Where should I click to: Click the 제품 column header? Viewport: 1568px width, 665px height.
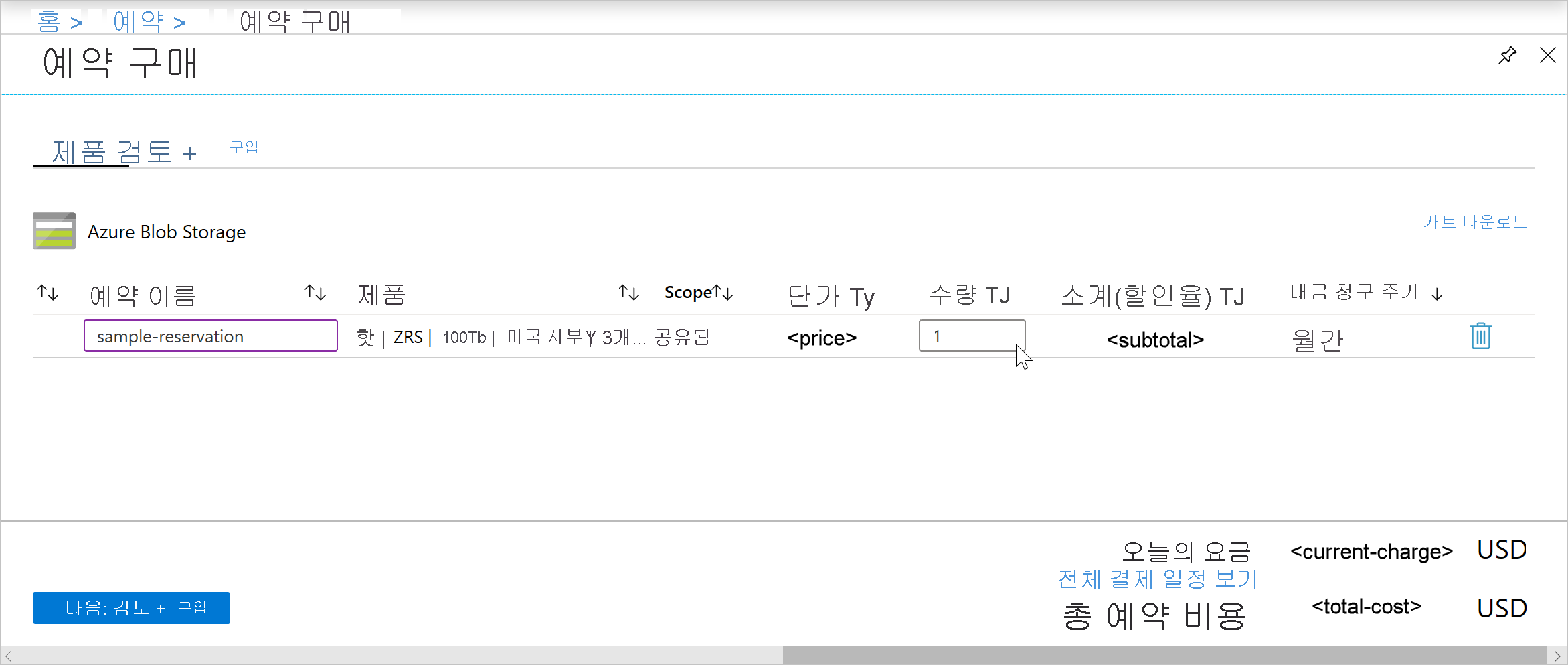(381, 295)
